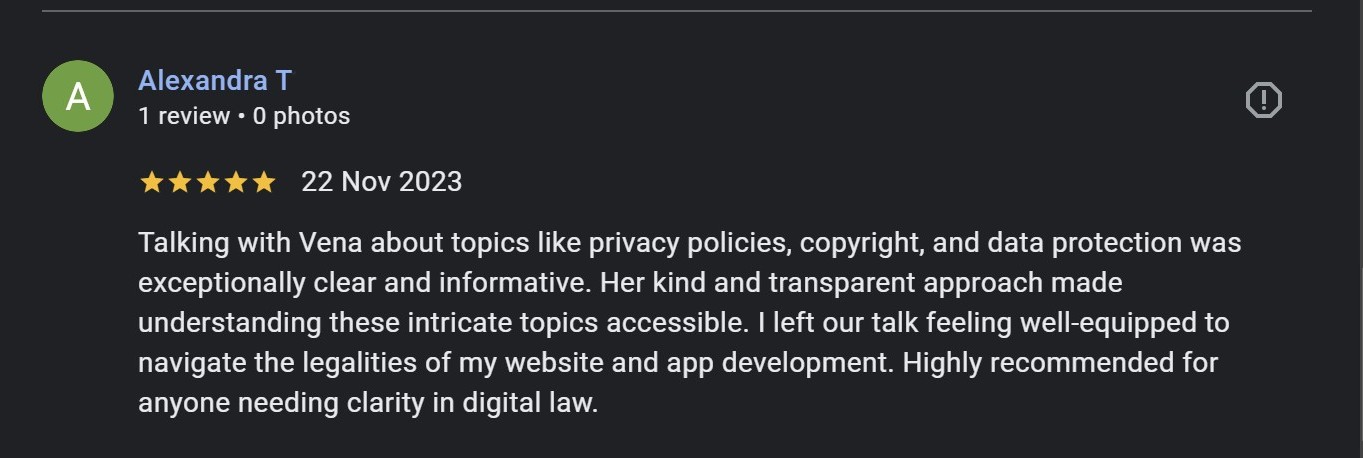Click the third rating star

coord(208,182)
